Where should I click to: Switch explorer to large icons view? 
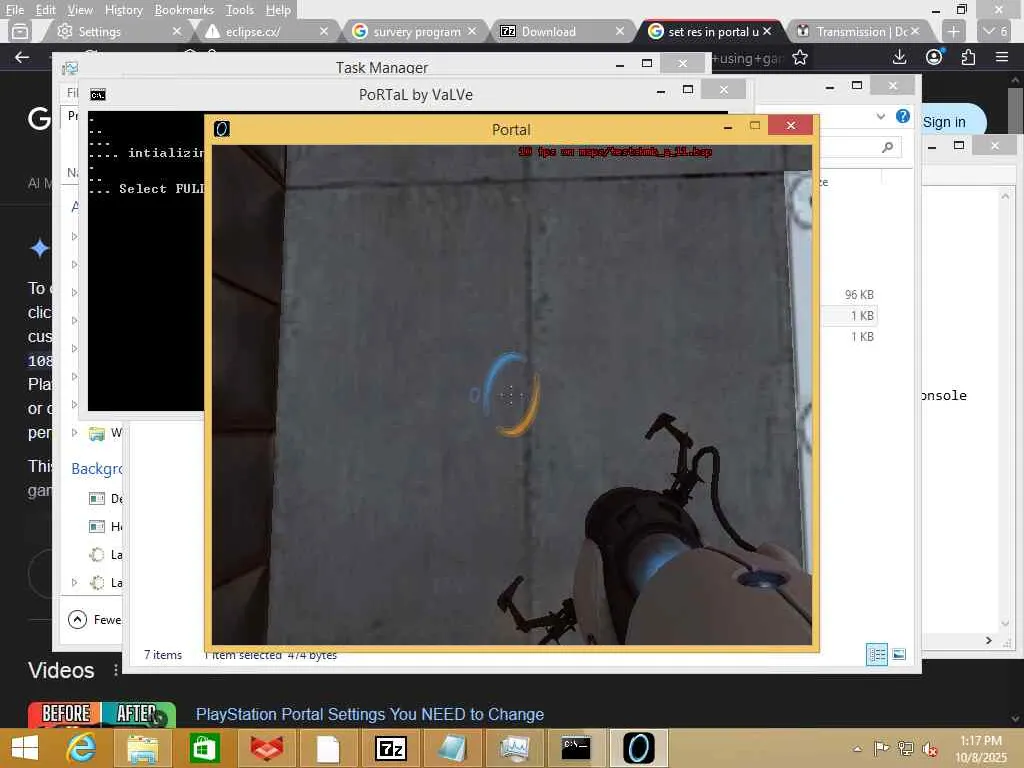(x=899, y=654)
